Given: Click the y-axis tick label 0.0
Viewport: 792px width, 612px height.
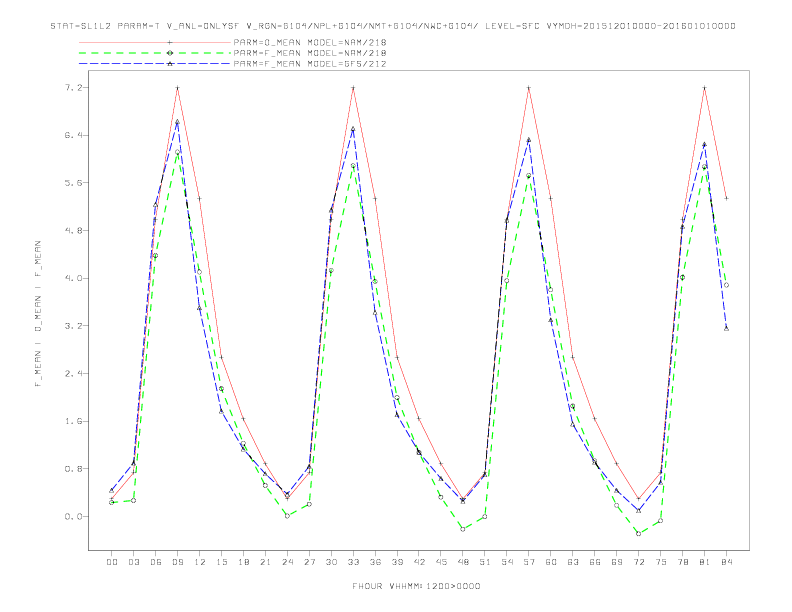Looking at the screenshot, I should (73, 517).
